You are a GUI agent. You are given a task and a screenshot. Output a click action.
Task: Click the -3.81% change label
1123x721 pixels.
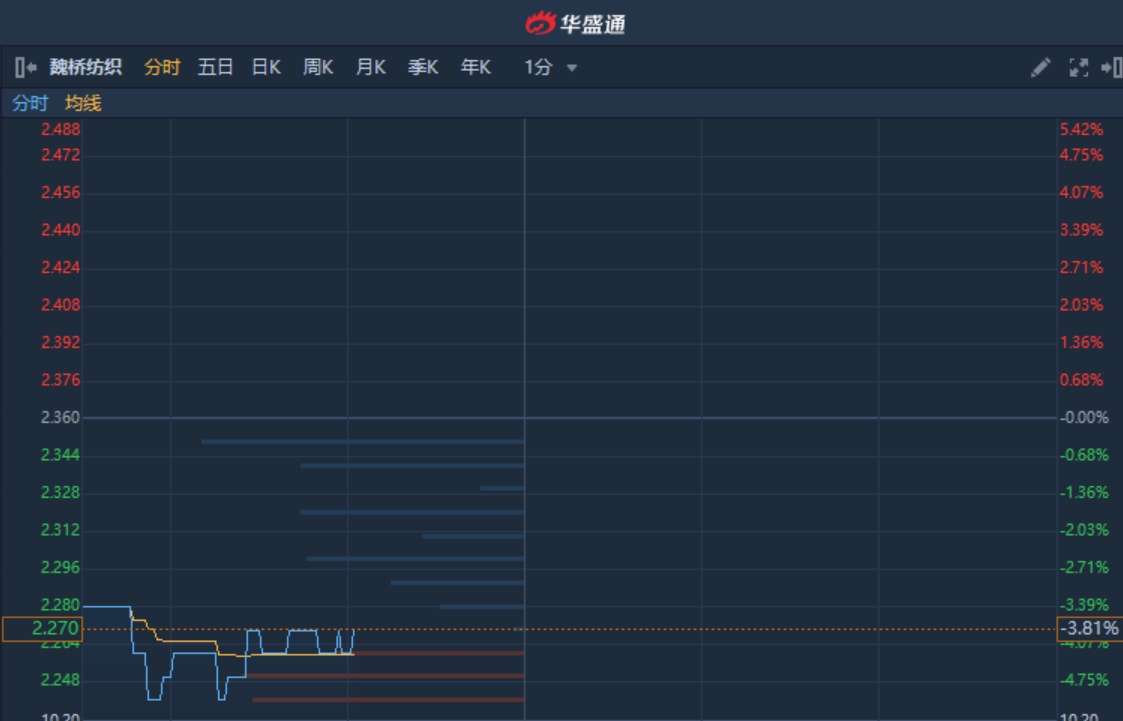(1089, 629)
